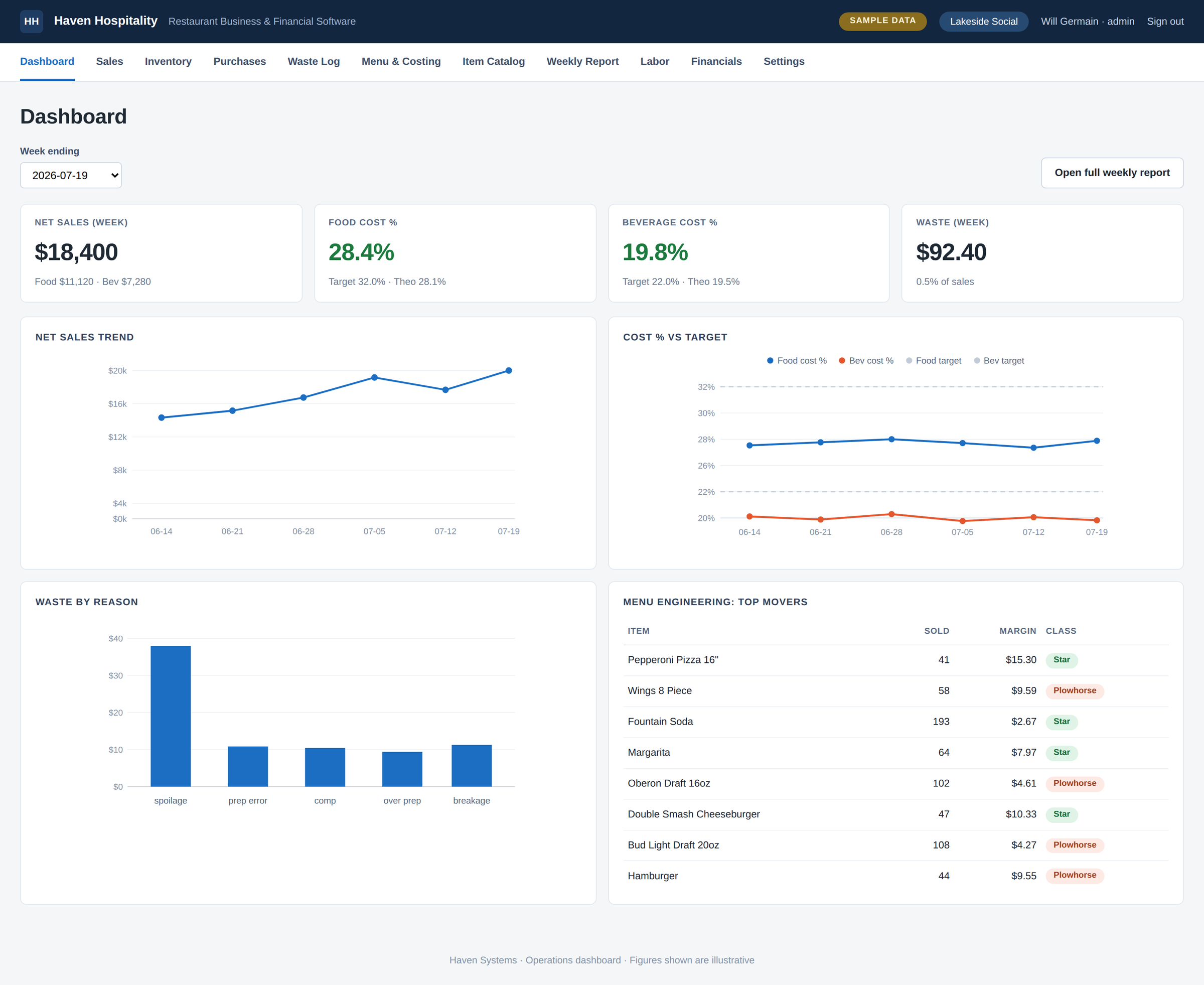This screenshot has width=1204, height=985.
Task: Open the Financials tab
Action: 716,61
